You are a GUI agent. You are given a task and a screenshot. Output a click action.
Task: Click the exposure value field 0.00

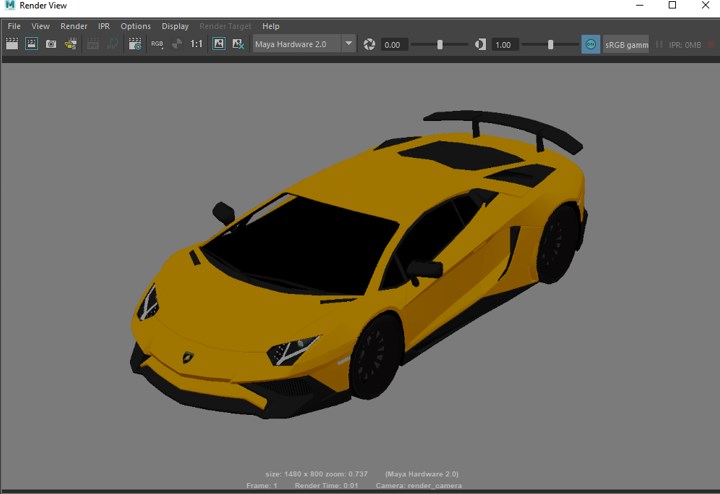coord(394,45)
